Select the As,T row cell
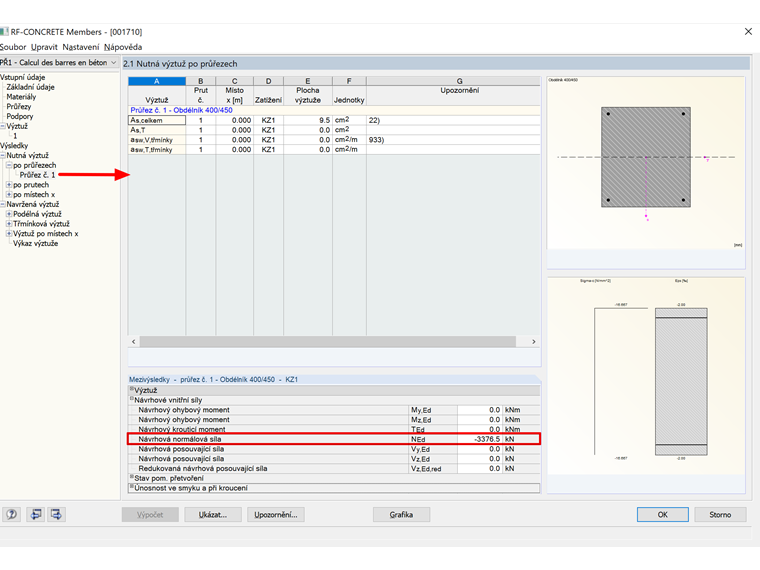The height and width of the screenshot is (570, 760). point(157,130)
